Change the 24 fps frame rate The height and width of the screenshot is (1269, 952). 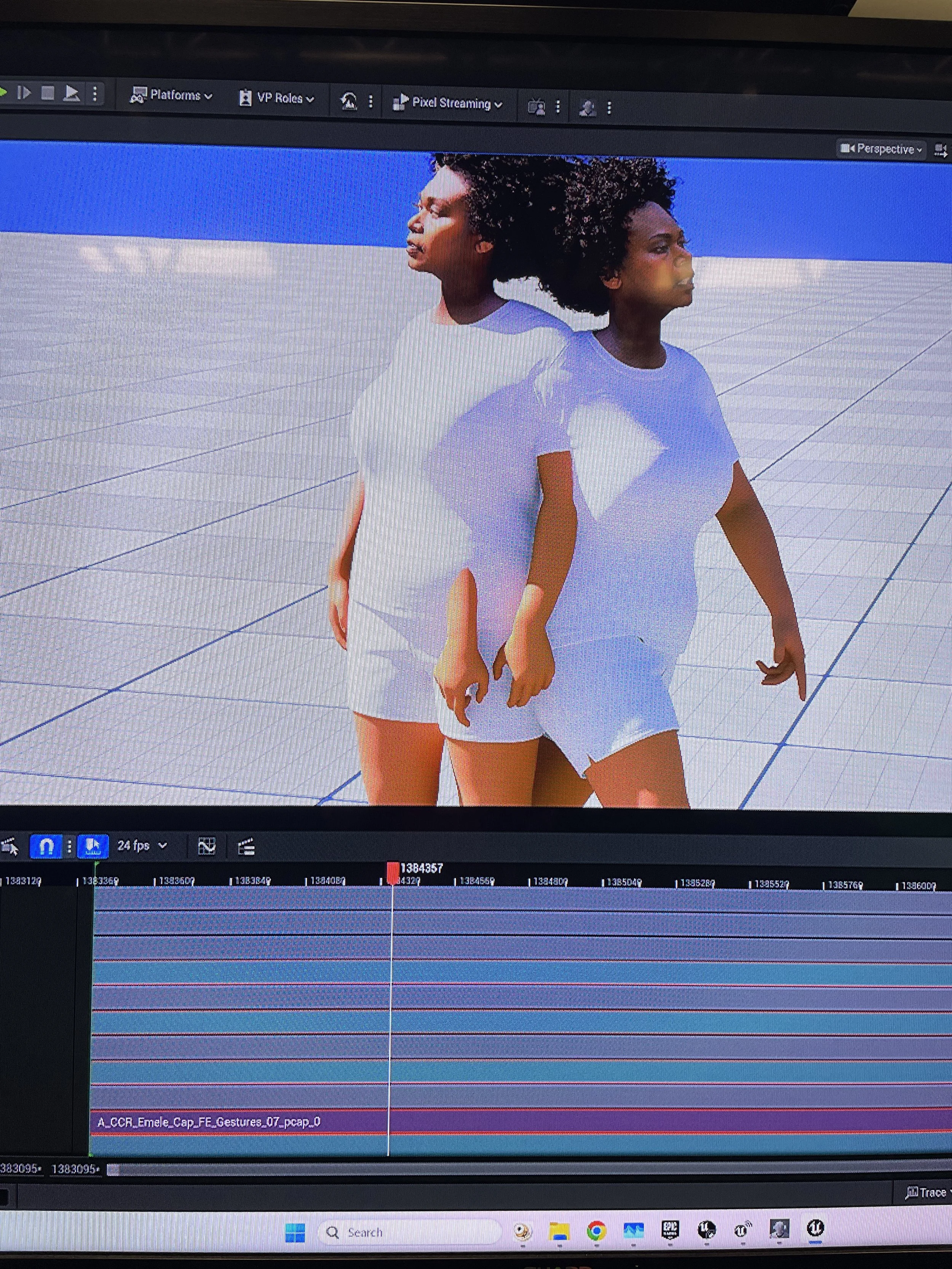coord(142,846)
